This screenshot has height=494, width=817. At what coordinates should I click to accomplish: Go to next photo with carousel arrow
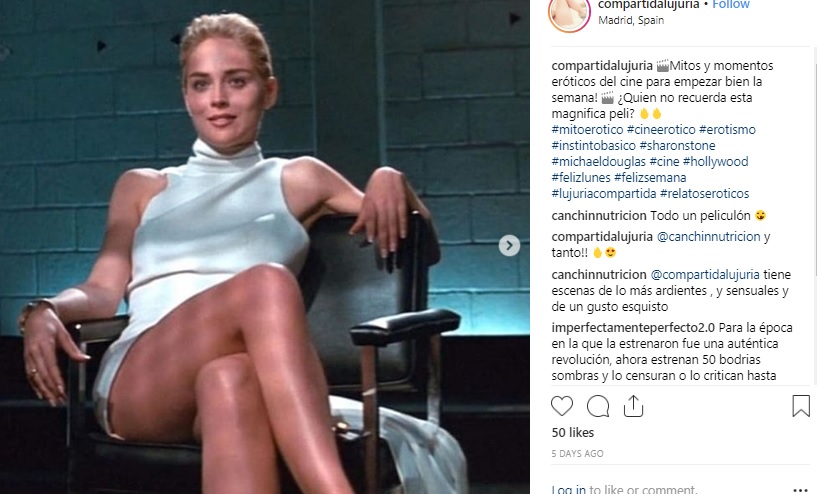[x=509, y=245]
